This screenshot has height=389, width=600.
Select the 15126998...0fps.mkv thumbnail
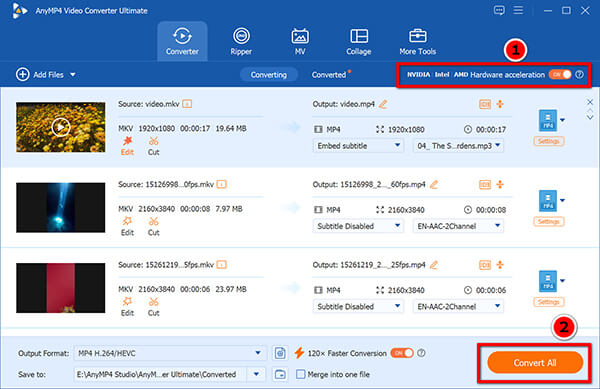click(60, 207)
